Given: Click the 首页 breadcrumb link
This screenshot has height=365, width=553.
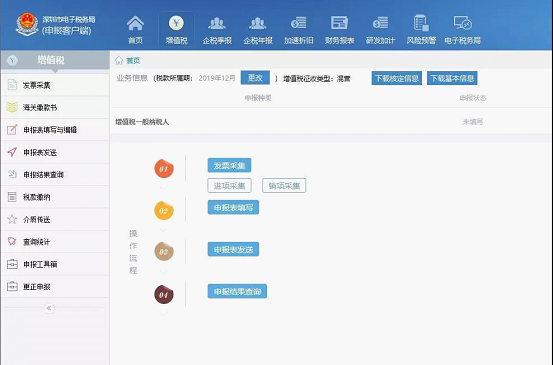Looking at the screenshot, I should tap(133, 61).
